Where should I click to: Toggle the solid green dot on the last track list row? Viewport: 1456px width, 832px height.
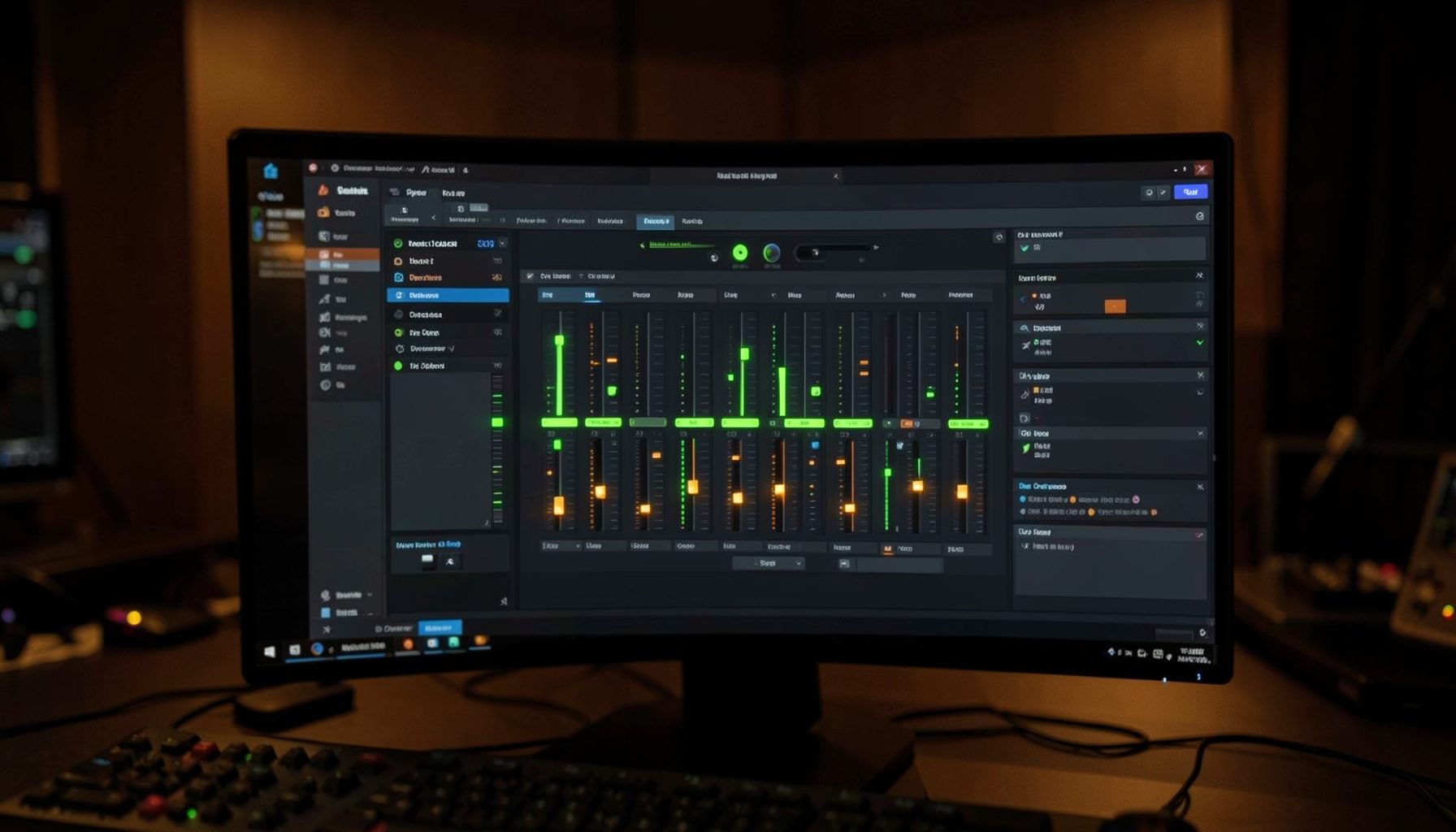click(398, 366)
